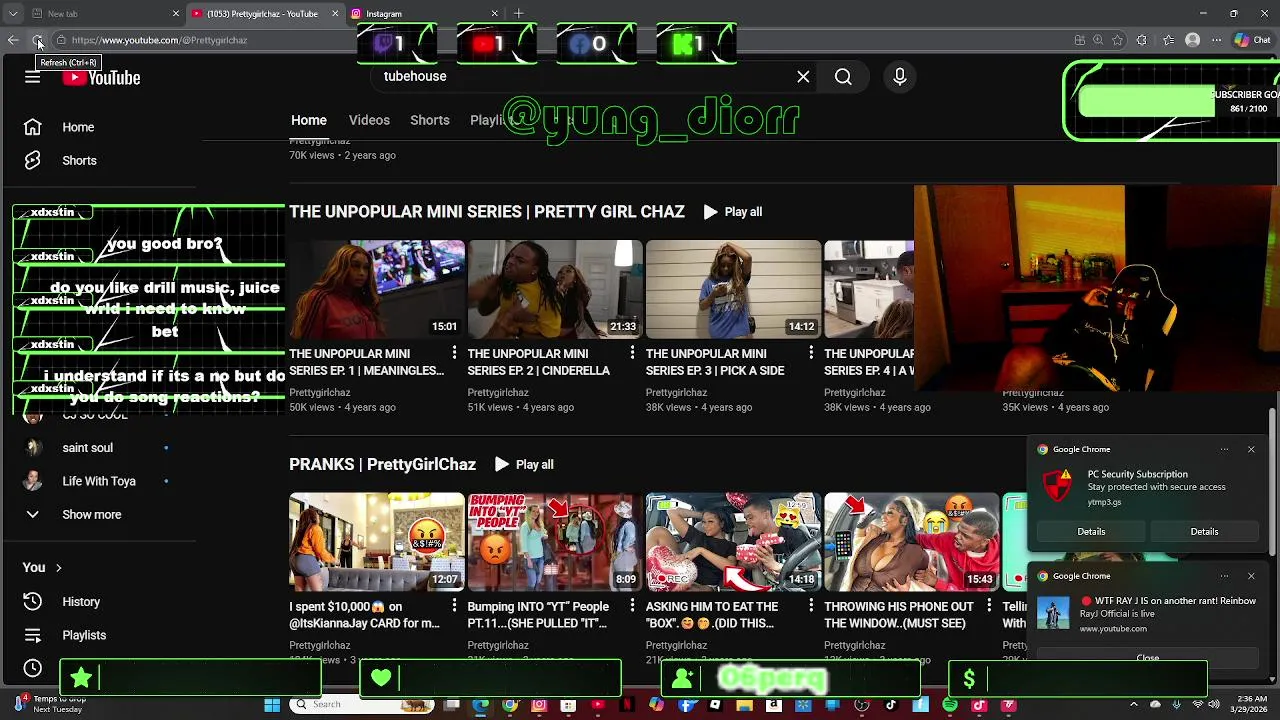Switch to the channel Home tab
This screenshot has width=1280, height=720.
click(x=309, y=120)
